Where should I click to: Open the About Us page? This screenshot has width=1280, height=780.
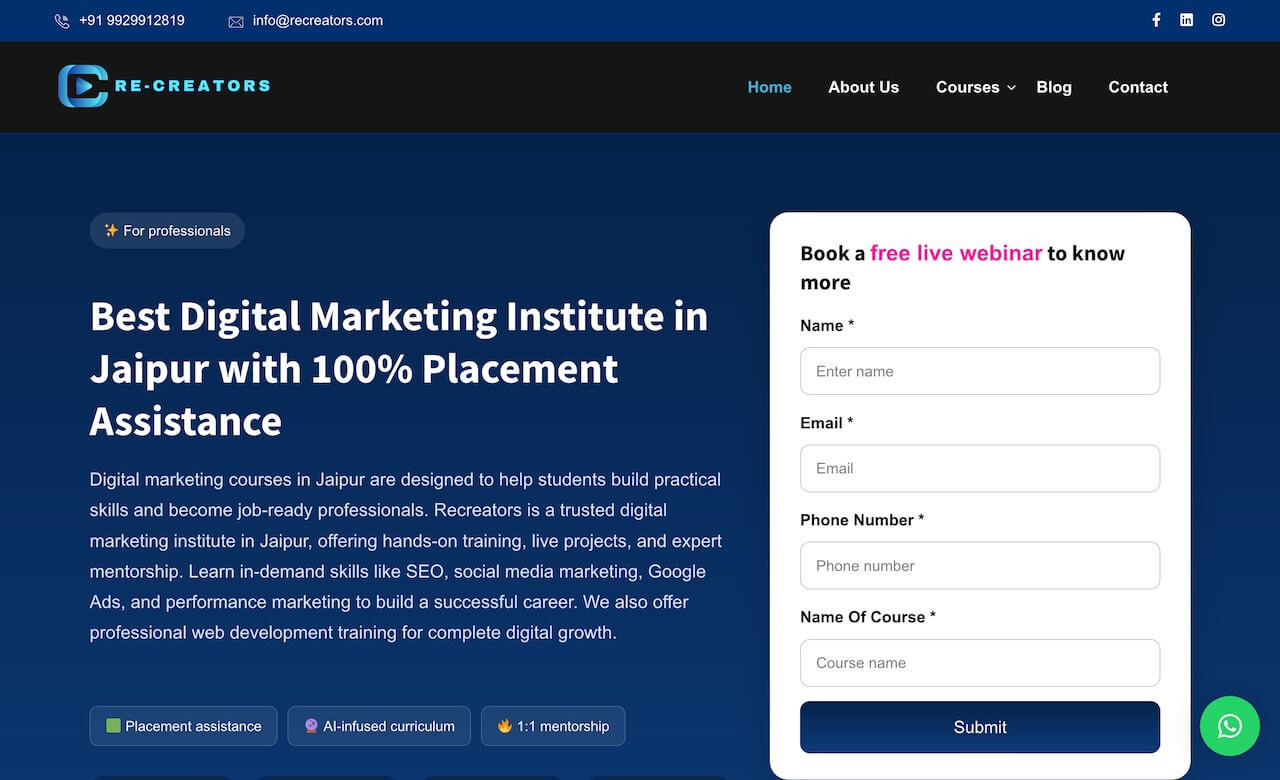[863, 87]
